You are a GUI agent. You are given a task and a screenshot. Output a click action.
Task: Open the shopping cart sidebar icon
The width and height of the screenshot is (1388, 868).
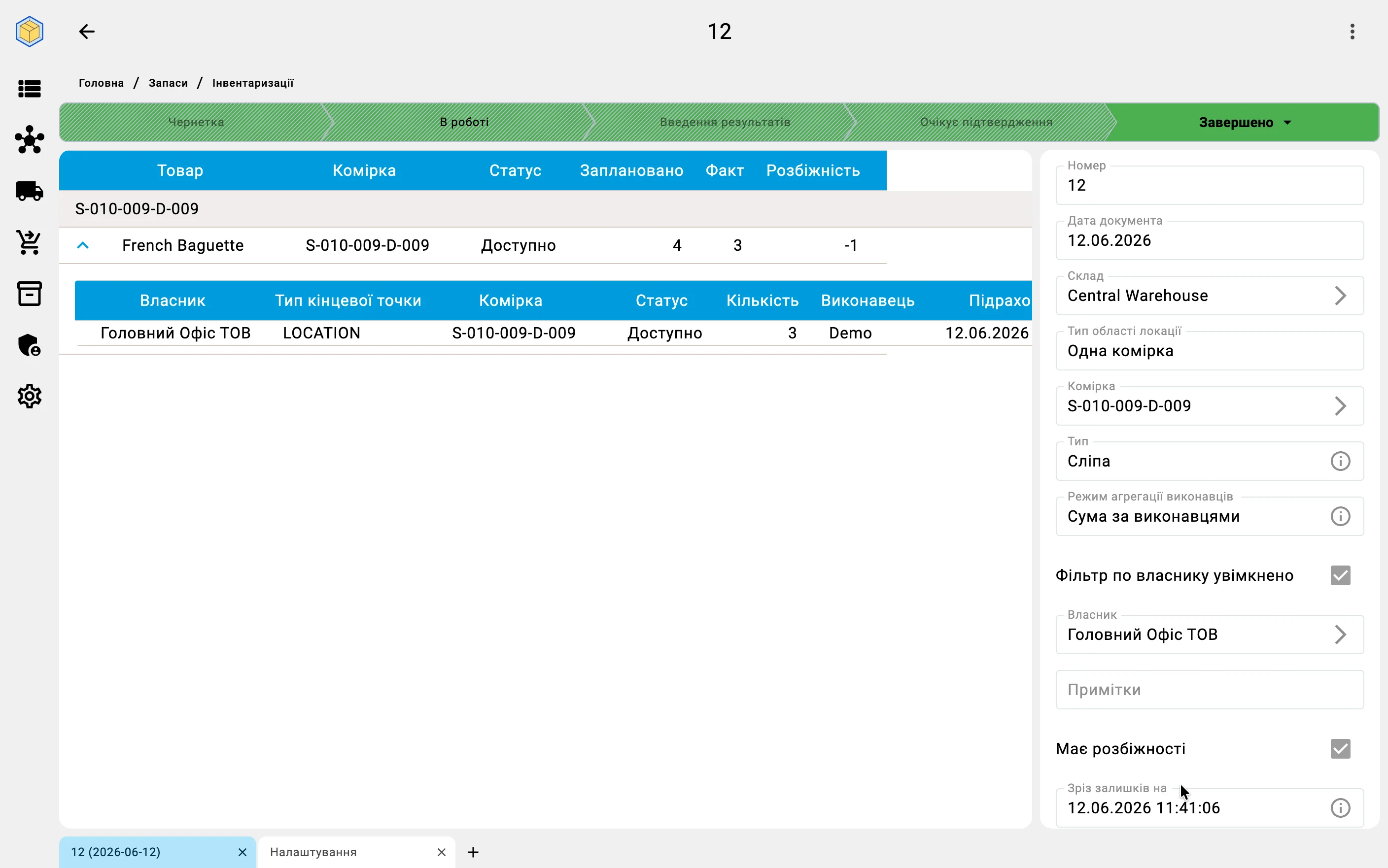point(29,242)
